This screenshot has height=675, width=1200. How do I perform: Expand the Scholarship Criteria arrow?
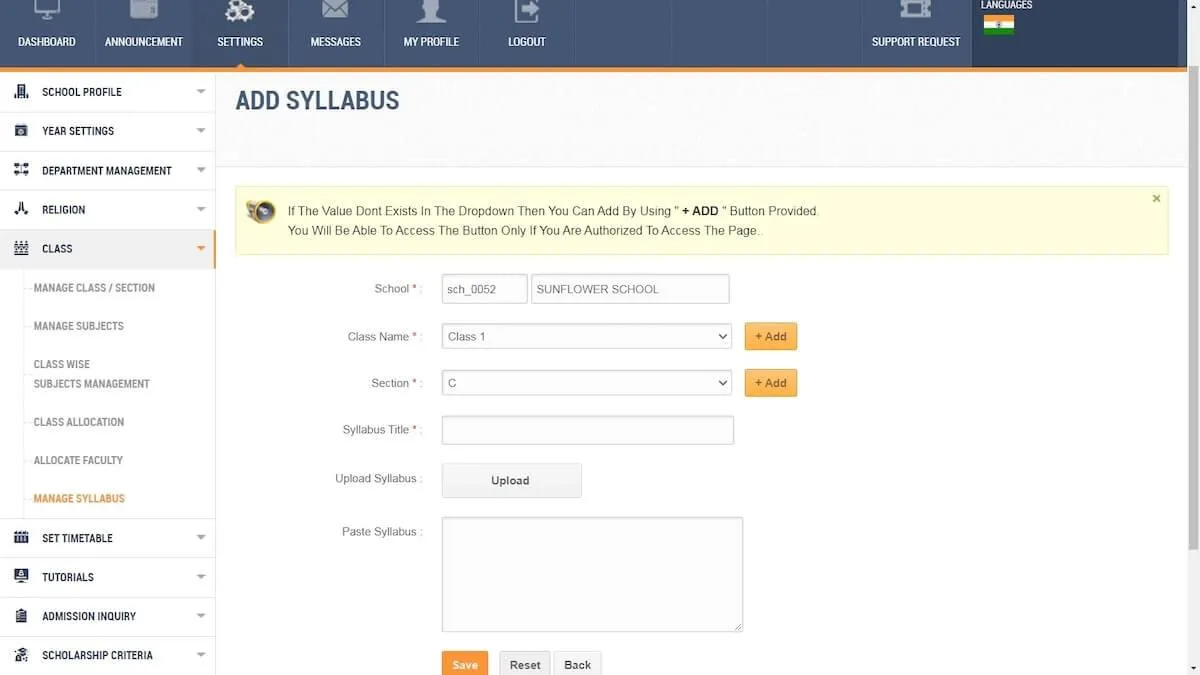pyautogui.click(x=201, y=655)
